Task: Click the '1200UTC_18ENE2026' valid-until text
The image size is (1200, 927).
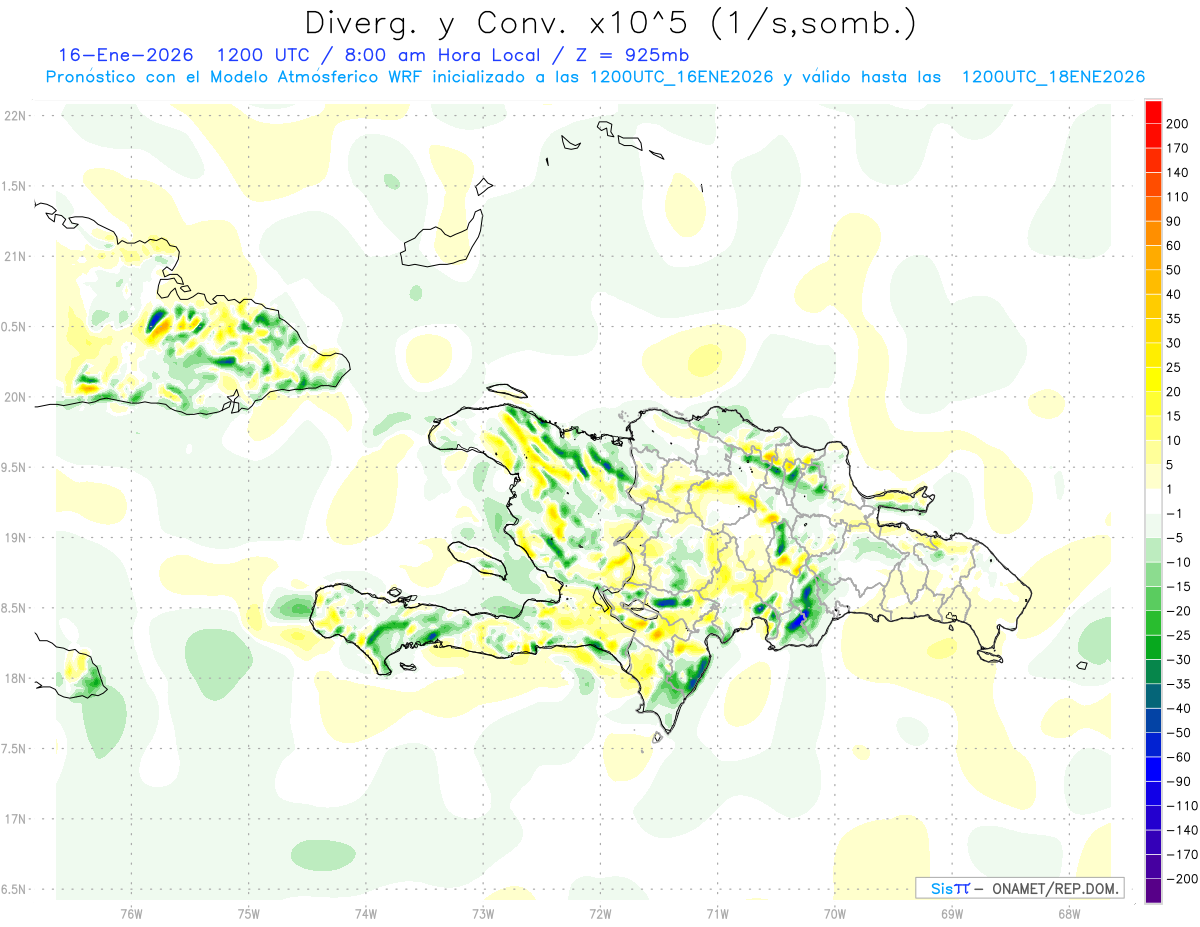Action: (x=1053, y=77)
